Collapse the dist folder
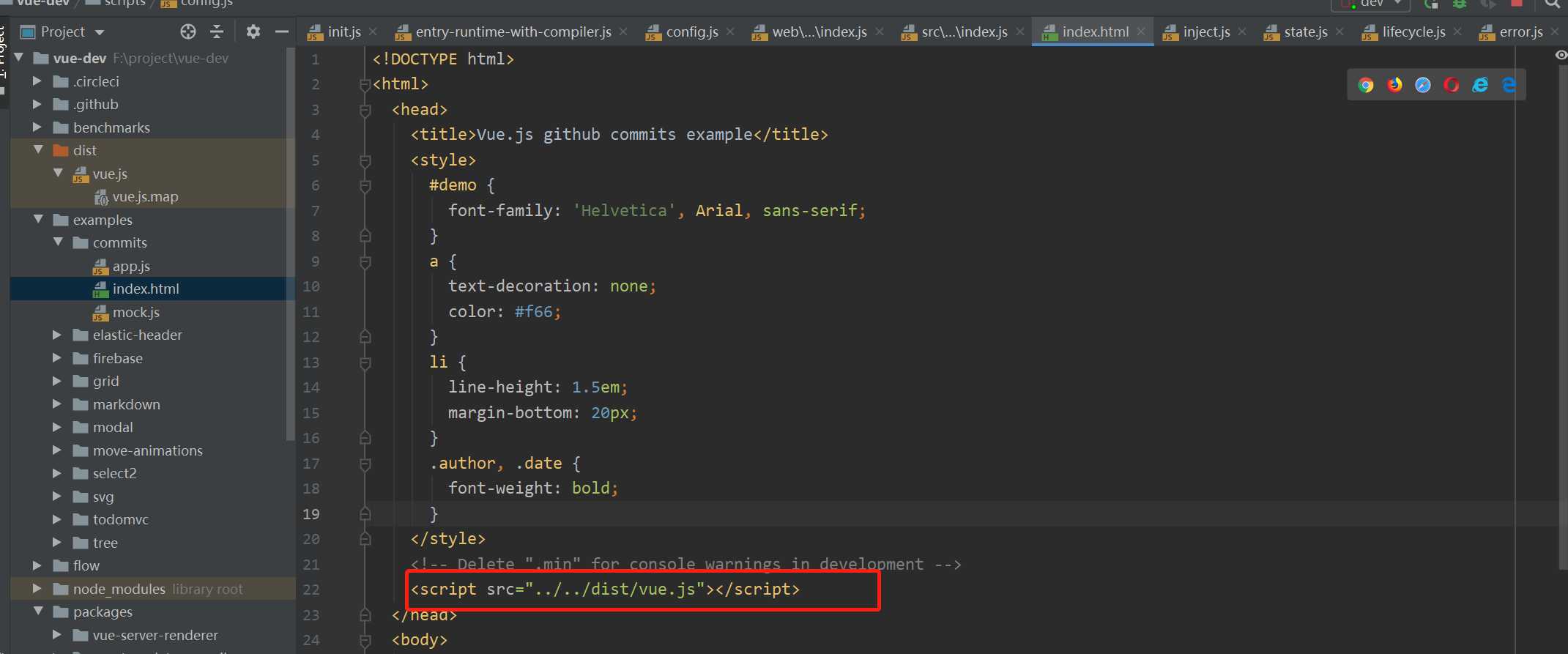 coord(38,149)
